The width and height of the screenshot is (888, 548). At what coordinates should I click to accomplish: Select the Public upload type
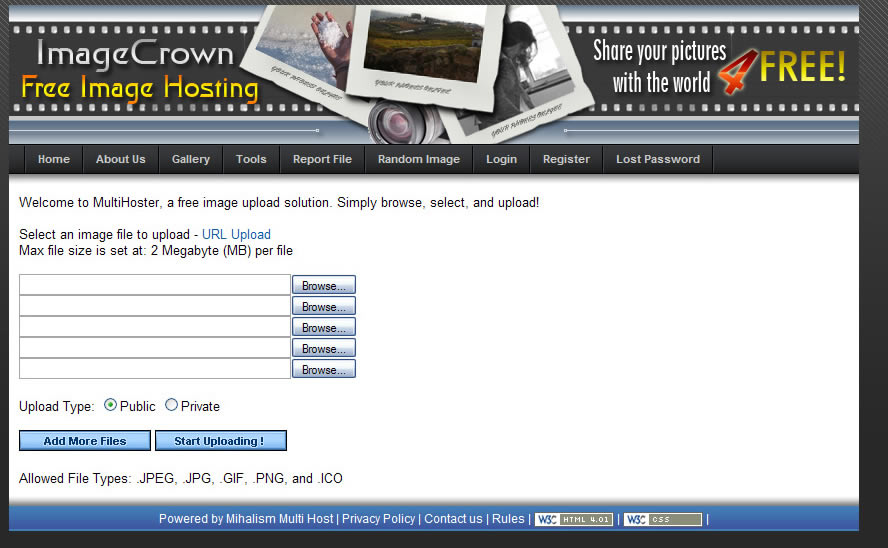110,405
